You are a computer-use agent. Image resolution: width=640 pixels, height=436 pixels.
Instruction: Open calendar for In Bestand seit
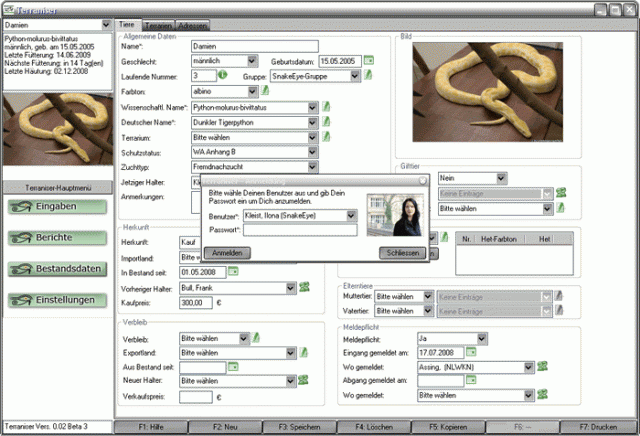point(233,271)
